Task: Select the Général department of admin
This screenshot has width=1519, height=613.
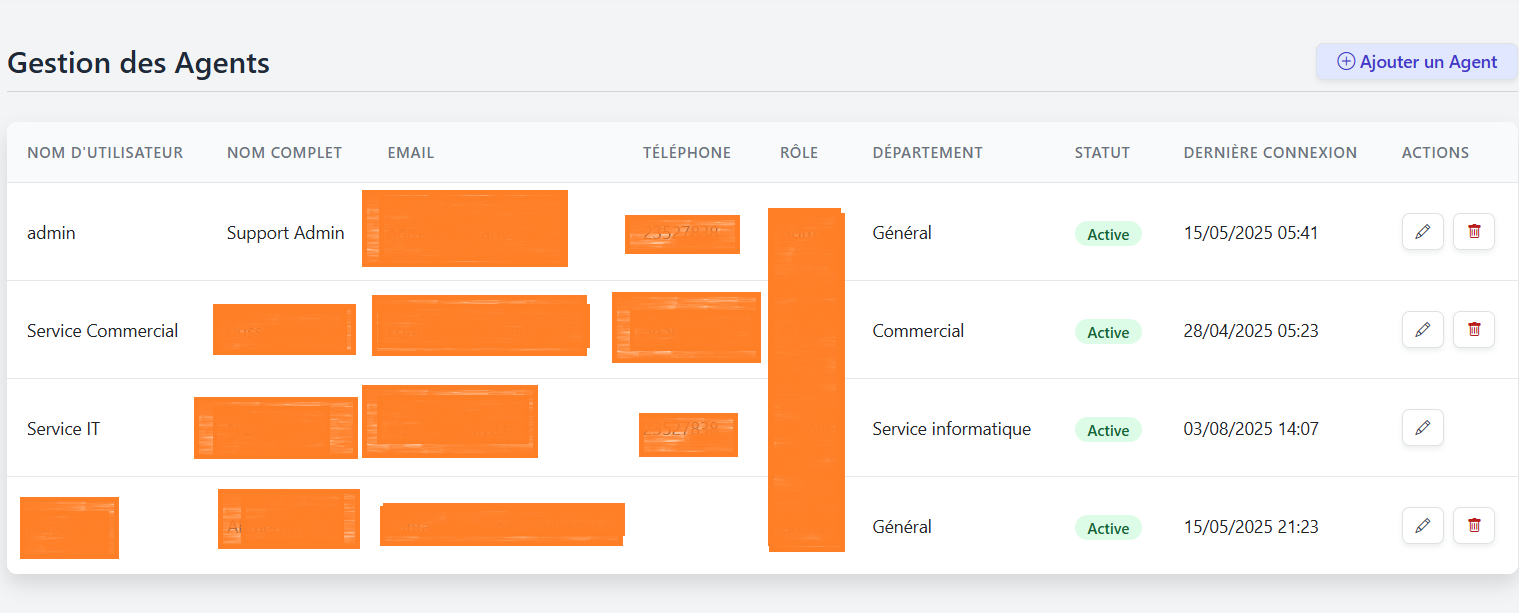Action: click(x=901, y=232)
